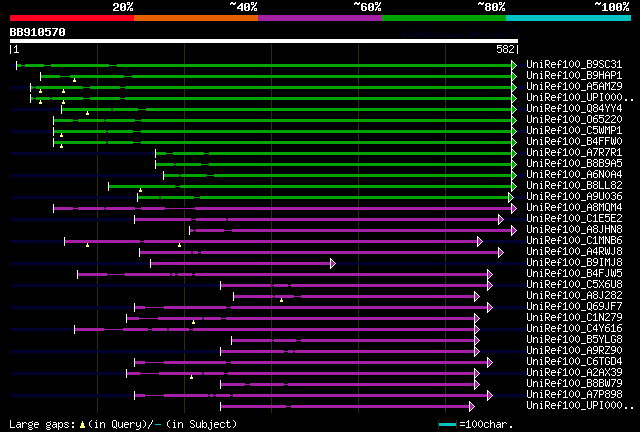Image resolution: width=640 pixels, height=432 pixels.
Task: Click the purple alignment bar of UniRef100_A8MQM4
Action: 282,208
